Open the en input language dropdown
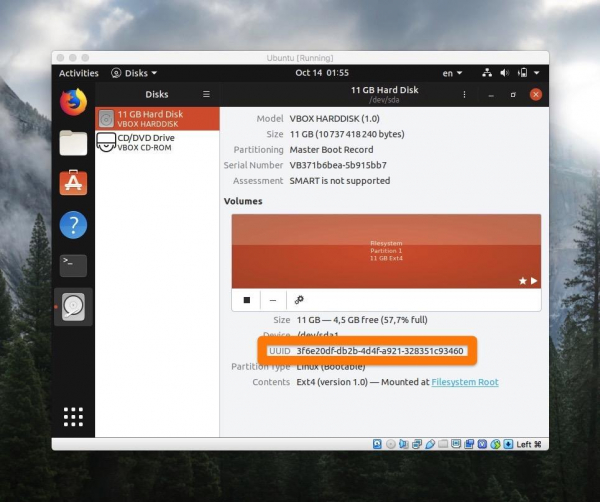 (452, 73)
